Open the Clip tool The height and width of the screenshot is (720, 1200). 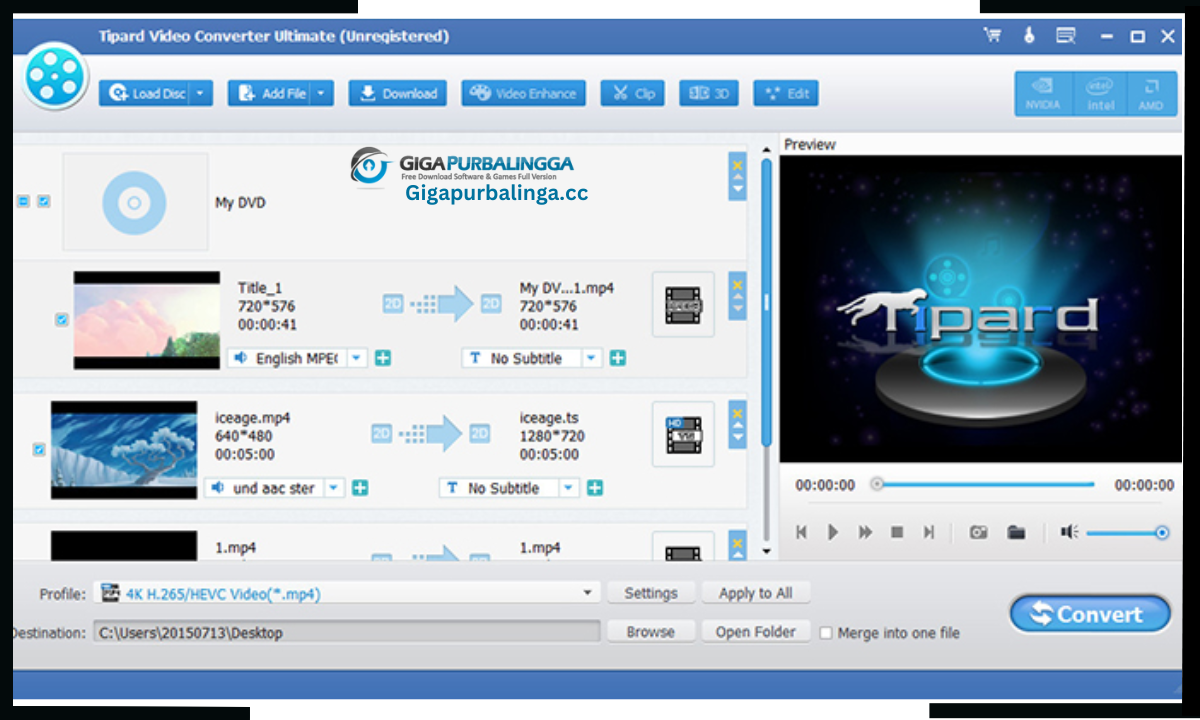coord(633,93)
